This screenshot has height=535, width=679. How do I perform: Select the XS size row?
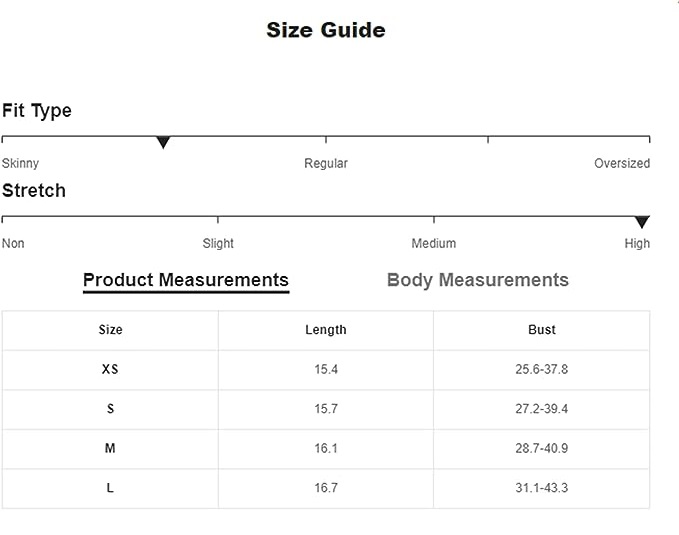pos(110,369)
